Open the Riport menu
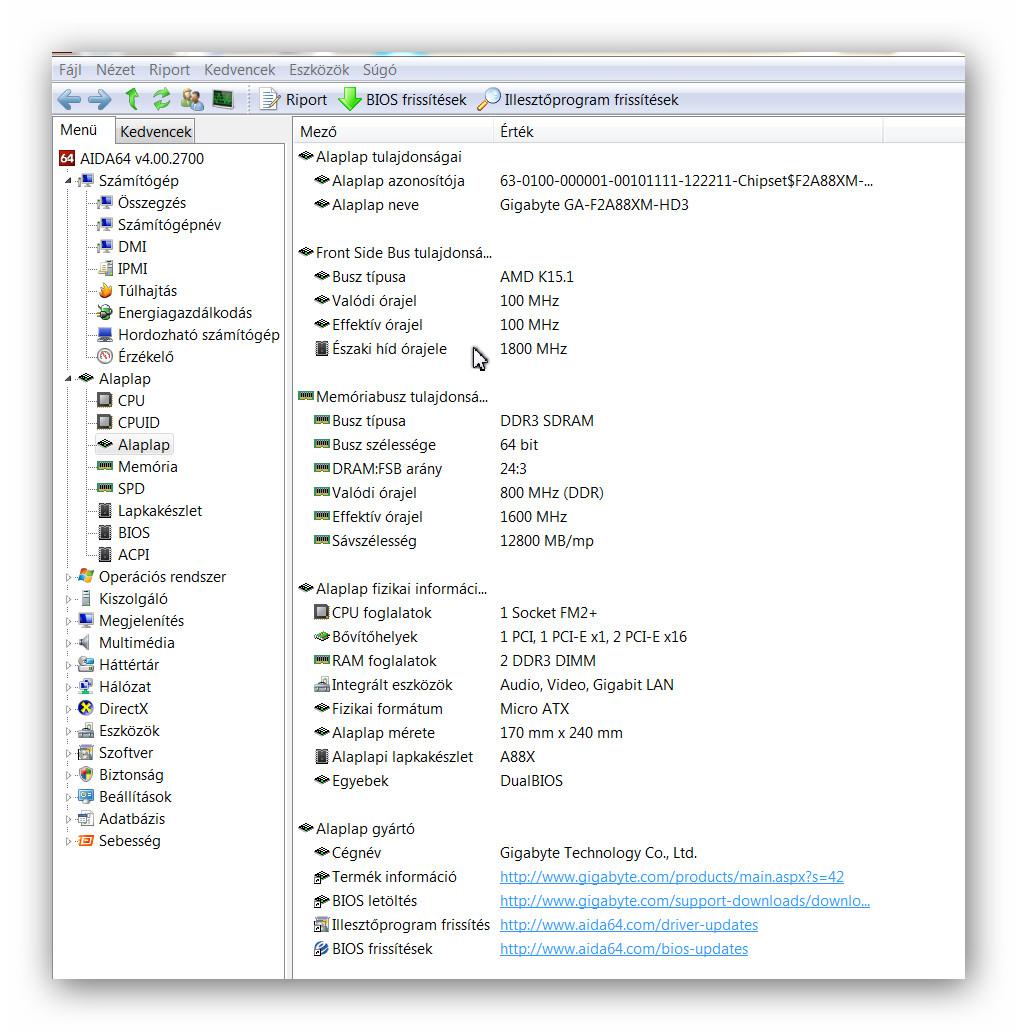The image size is (1017, 1031). pyautogui.click(x=169, y=70)
